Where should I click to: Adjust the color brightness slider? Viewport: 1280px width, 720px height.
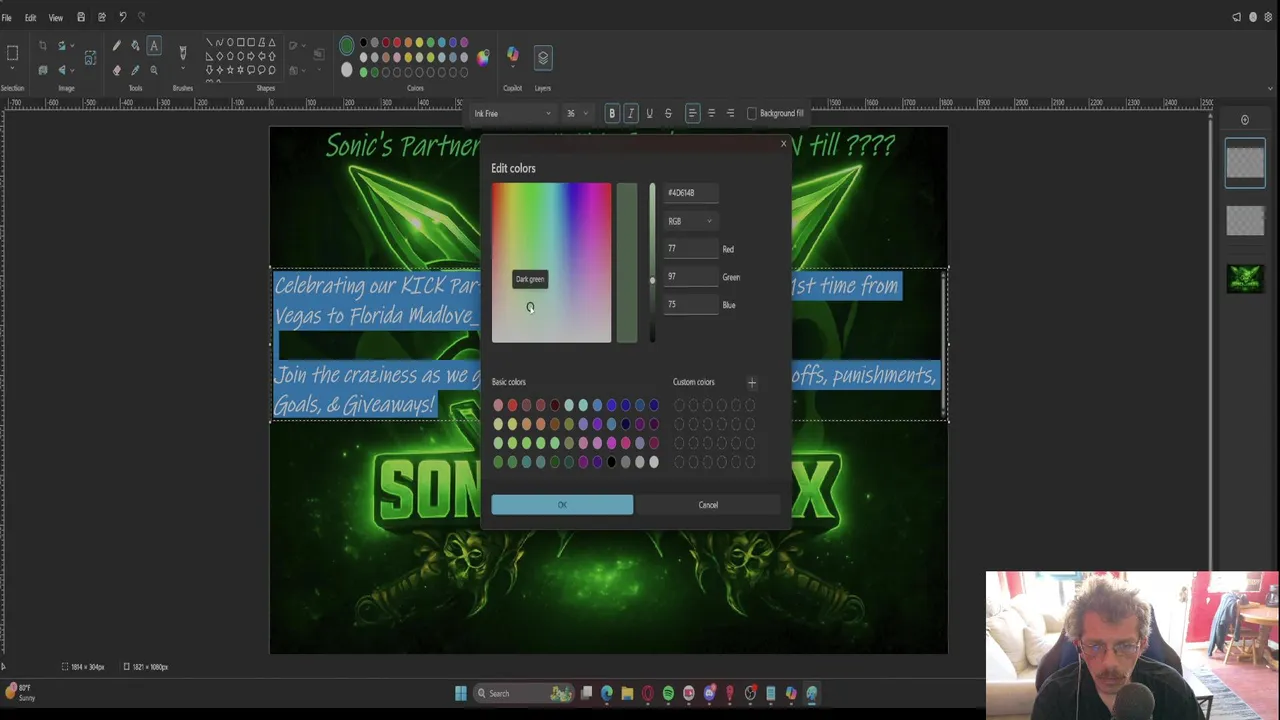[652, 263]
